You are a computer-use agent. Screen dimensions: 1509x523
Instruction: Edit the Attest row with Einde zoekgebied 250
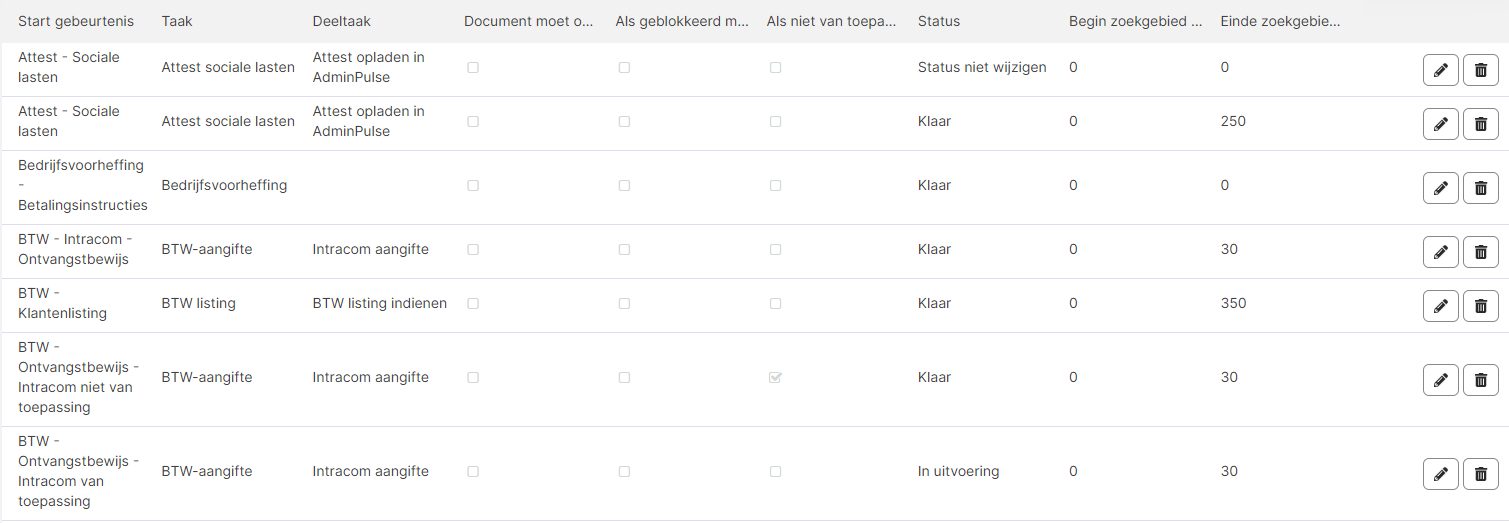click(x=1440, y=124)
